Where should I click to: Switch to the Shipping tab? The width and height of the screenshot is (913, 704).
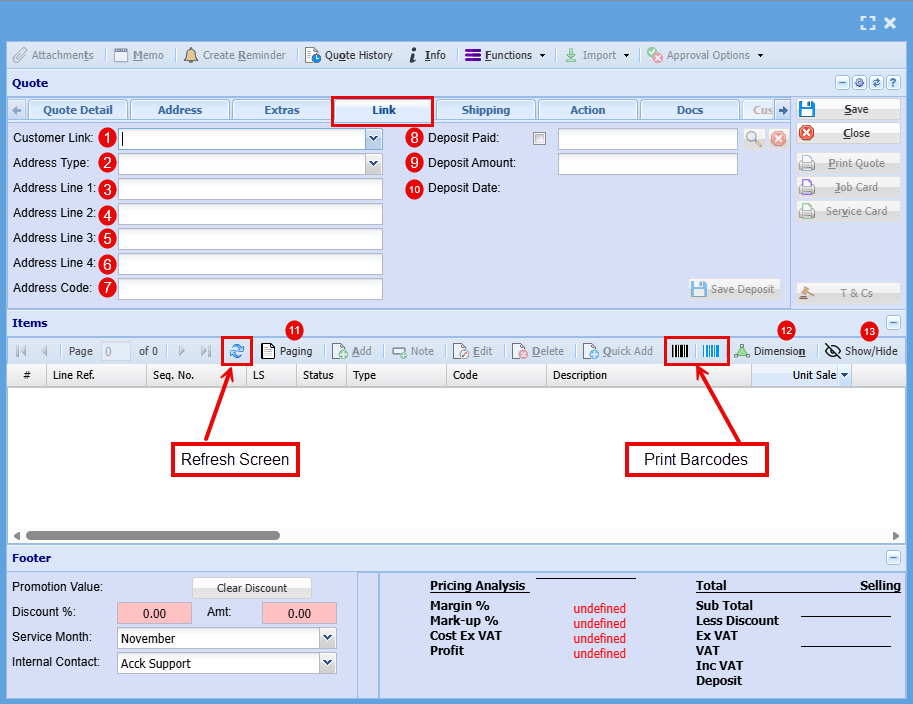486,110
